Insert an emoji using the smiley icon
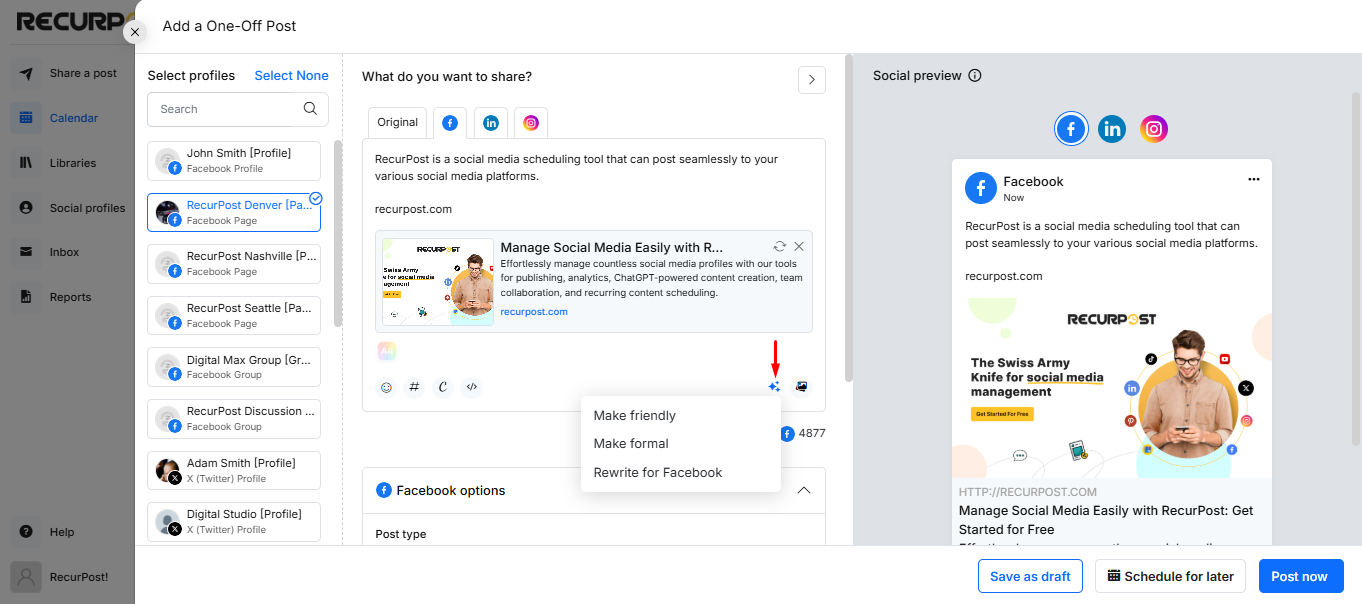 pyautogui.click(x=386, y=387)
